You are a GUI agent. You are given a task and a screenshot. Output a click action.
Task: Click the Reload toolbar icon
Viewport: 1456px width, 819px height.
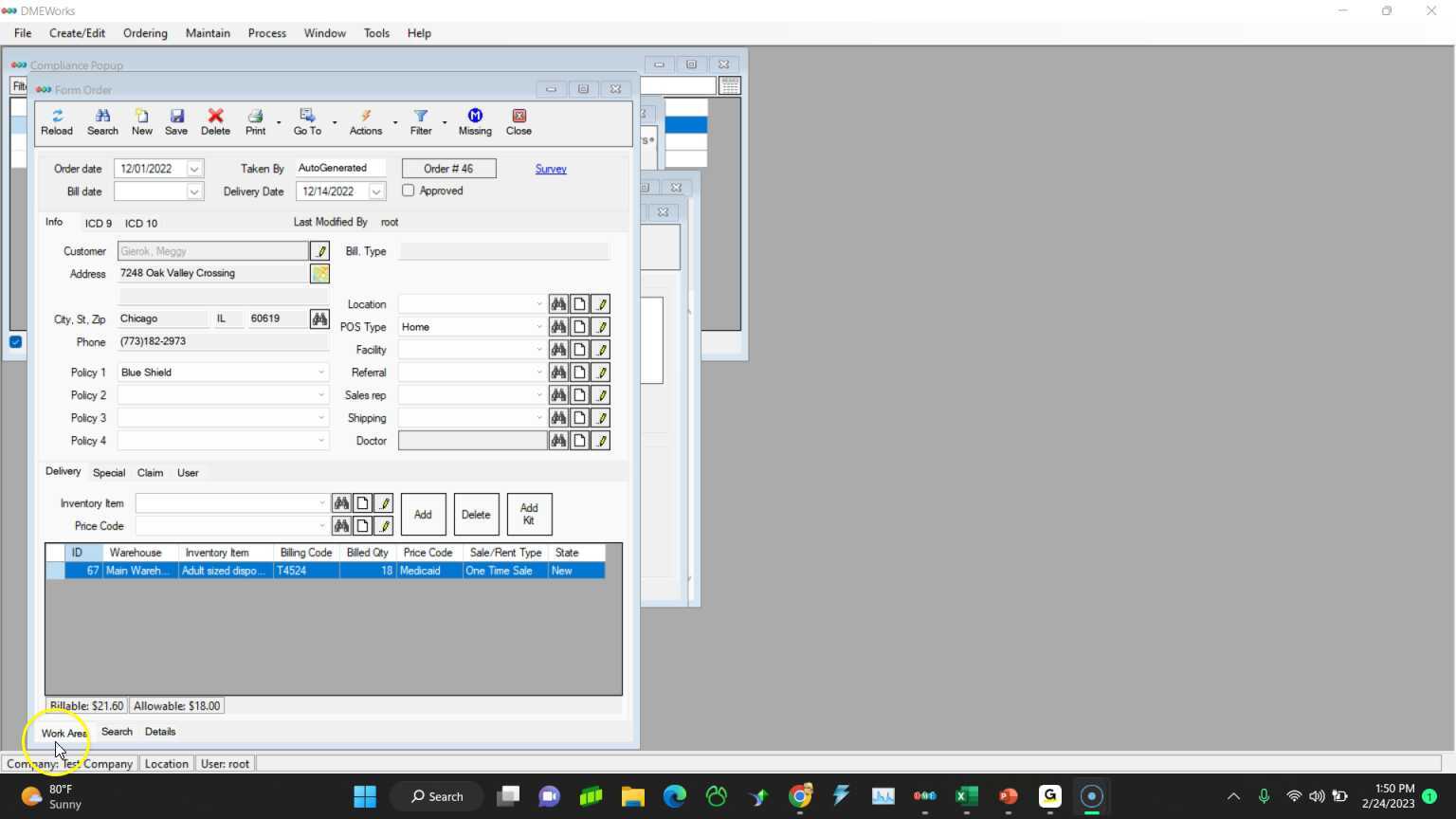[x=57, y=121]
